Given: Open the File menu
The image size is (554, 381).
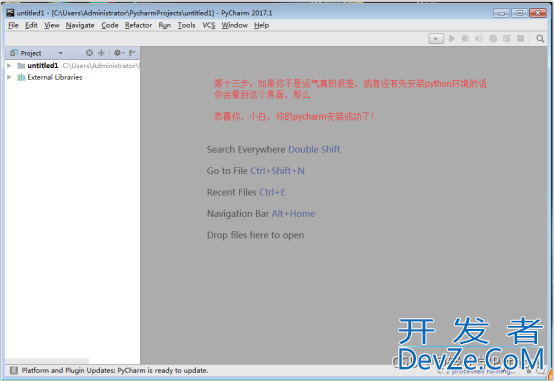Looking at the screenshot, I should coord(13,25).
